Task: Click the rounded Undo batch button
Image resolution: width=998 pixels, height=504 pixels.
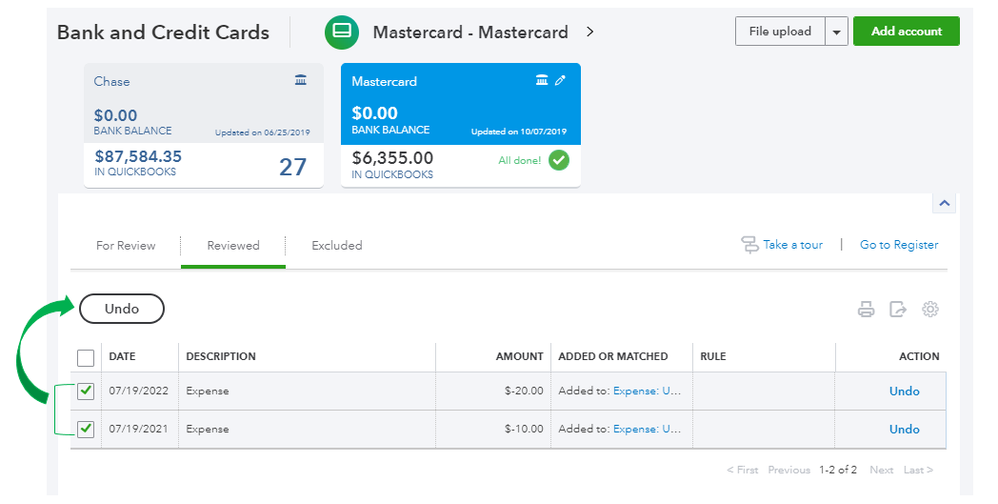Action: [x=122, y=309]
